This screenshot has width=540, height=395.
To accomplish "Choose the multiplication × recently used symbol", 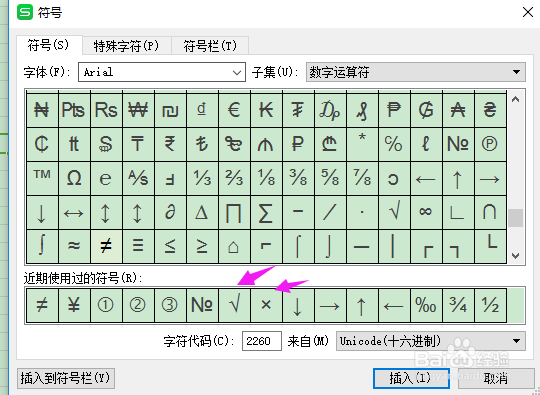I will [x=266, y=305].
